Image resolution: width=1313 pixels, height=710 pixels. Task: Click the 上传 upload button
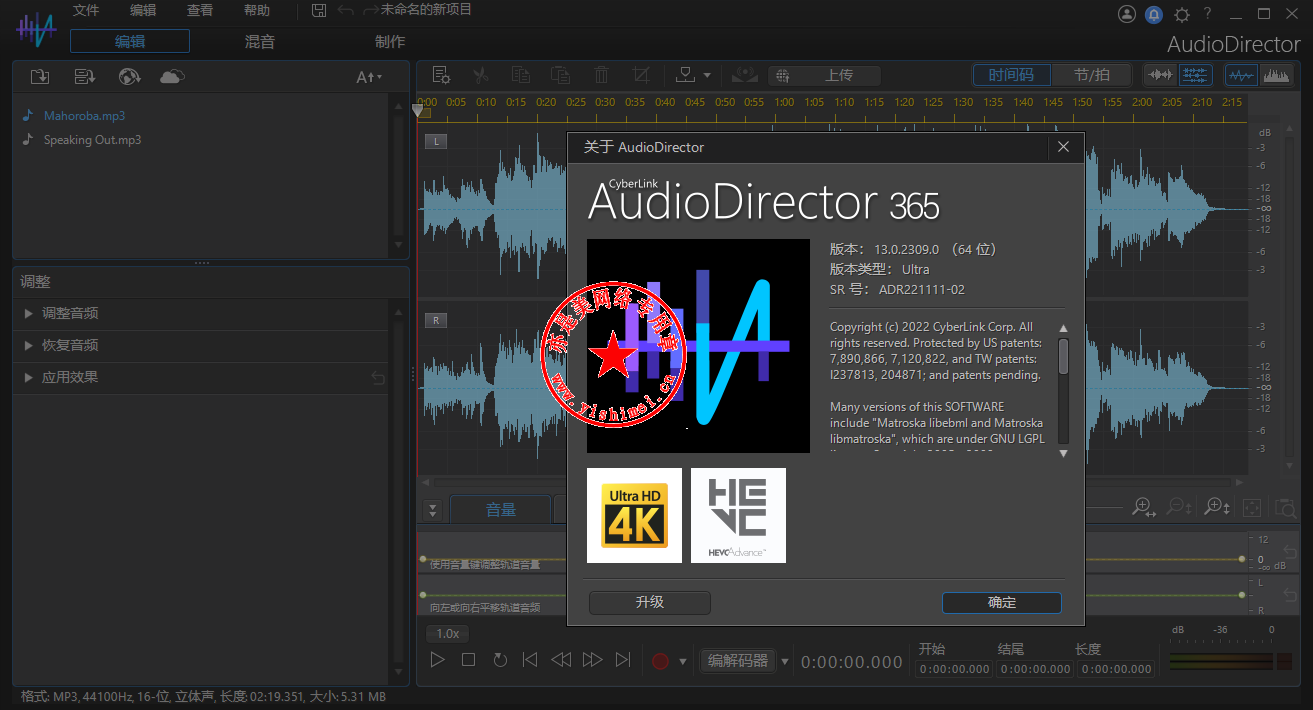tap(825, 75)
